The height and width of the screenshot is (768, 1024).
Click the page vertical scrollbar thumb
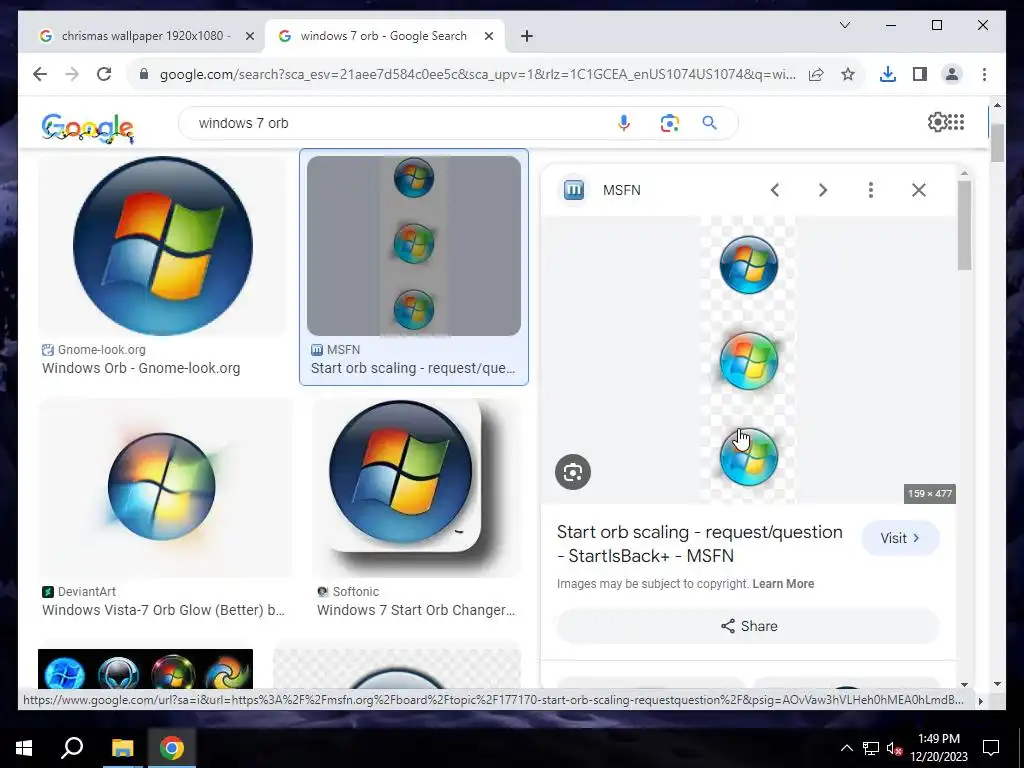point(997,142)
